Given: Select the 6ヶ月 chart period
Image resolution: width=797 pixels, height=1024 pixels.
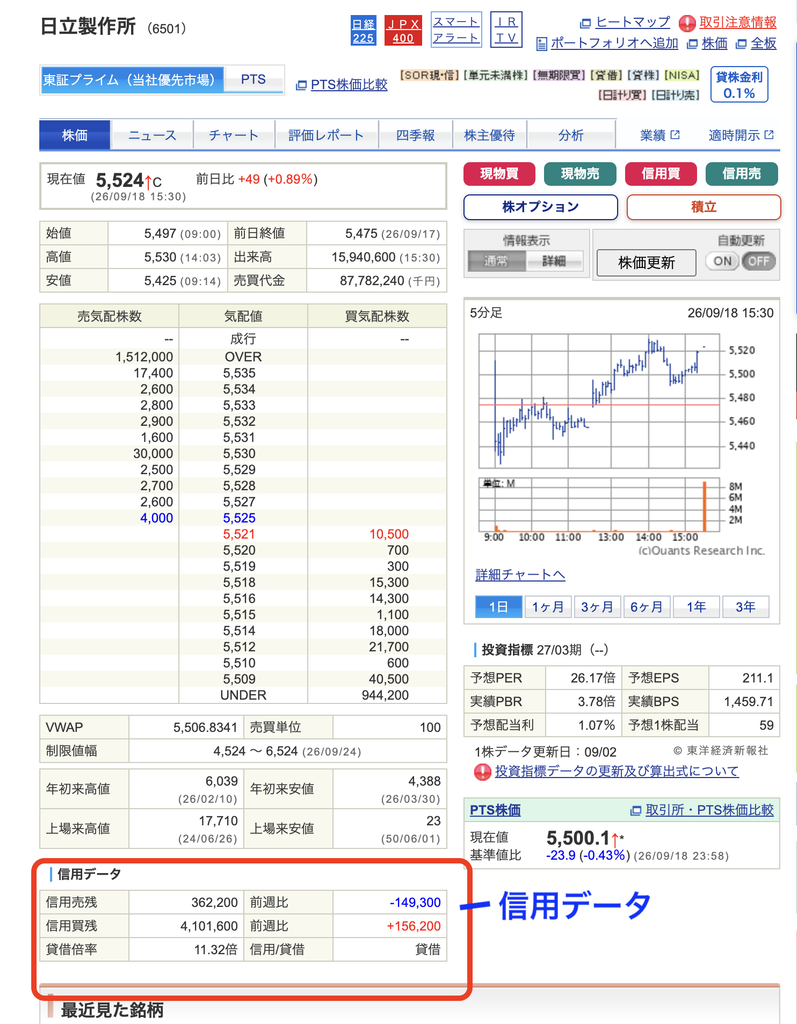Looking at the screenshot, I should click(x=646, y=607).
